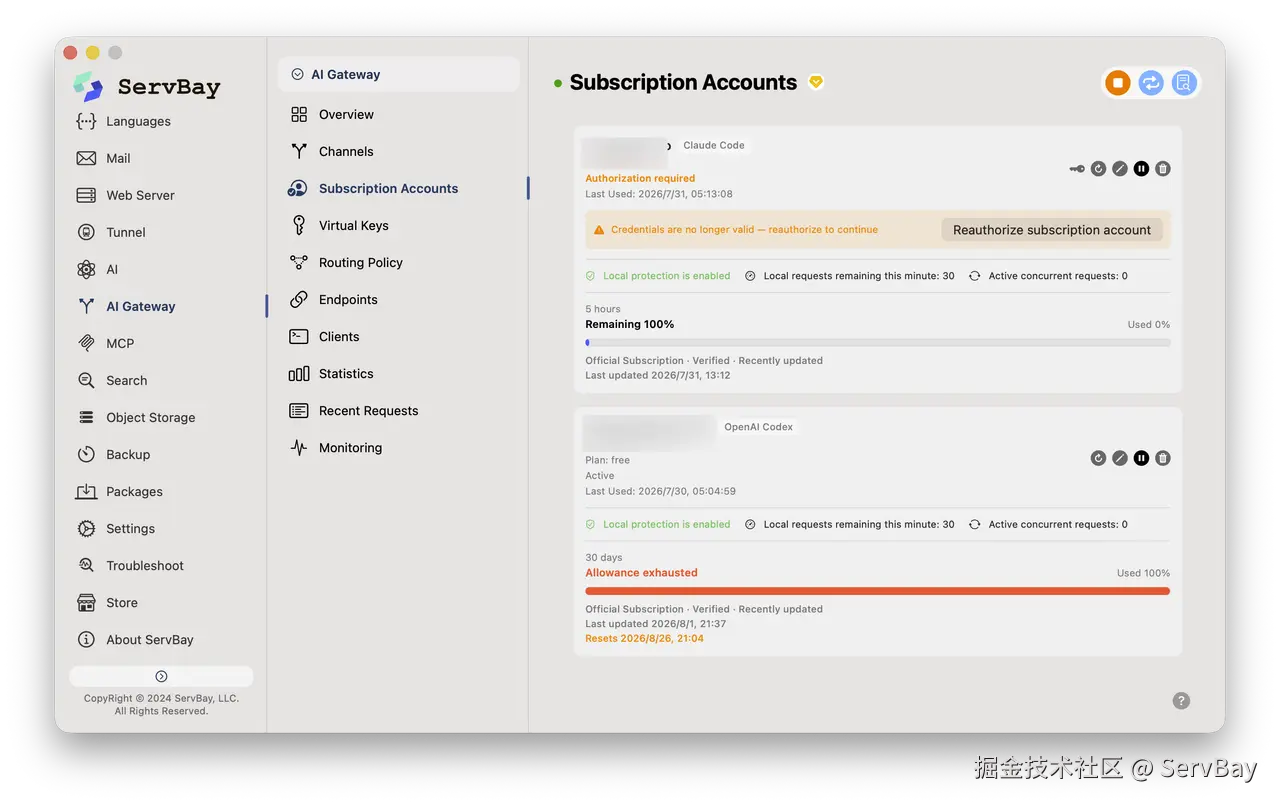Open Monitoring page
1280x805 pixels.
tap(350, 447)
